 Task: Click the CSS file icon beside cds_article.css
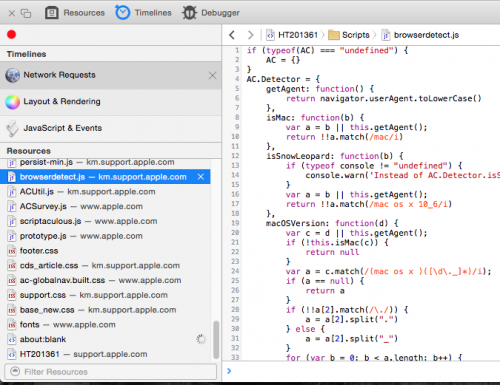click(x=12, y=265)
